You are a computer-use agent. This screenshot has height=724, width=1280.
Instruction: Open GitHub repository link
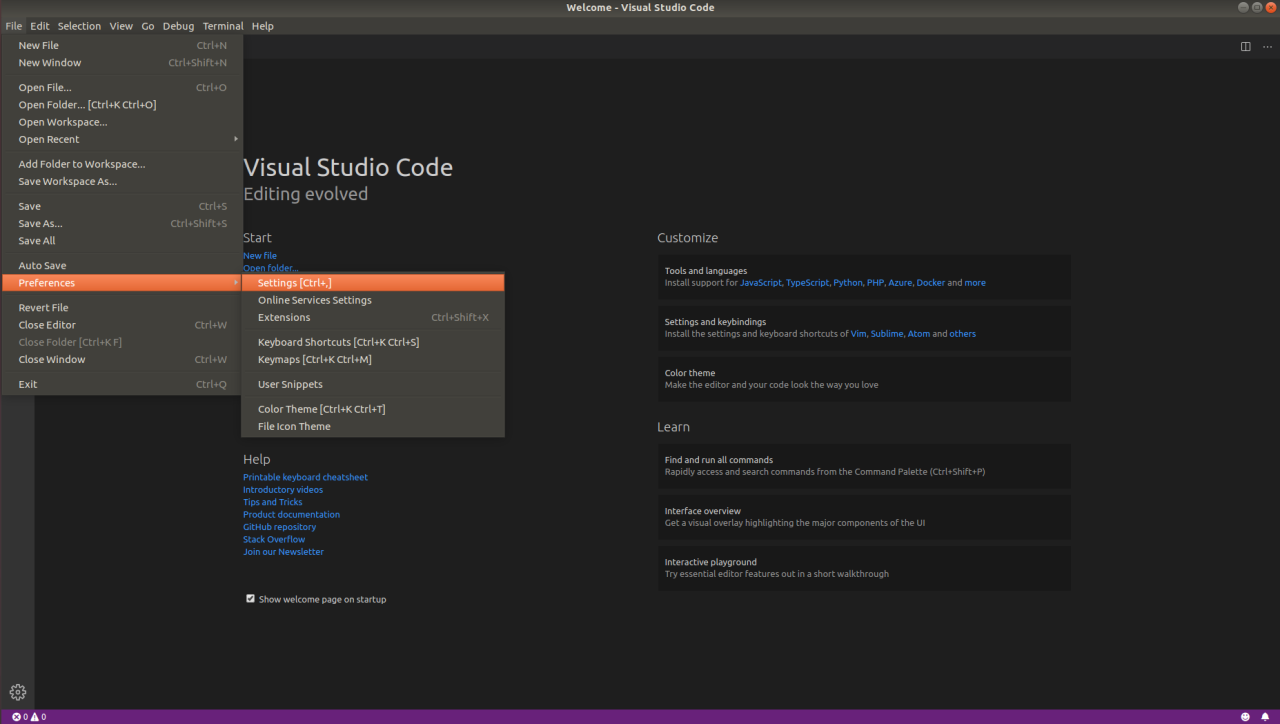[x=279, y=527]
